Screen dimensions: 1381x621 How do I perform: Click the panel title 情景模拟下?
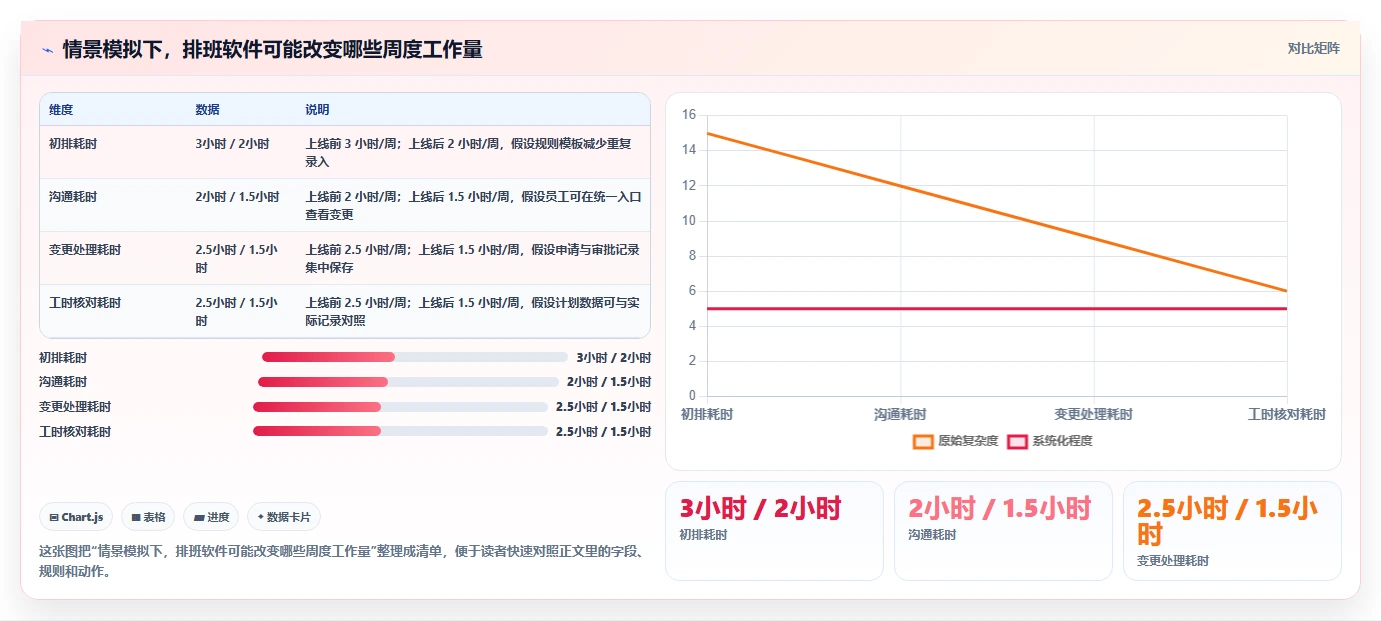[x=272, y=50]
